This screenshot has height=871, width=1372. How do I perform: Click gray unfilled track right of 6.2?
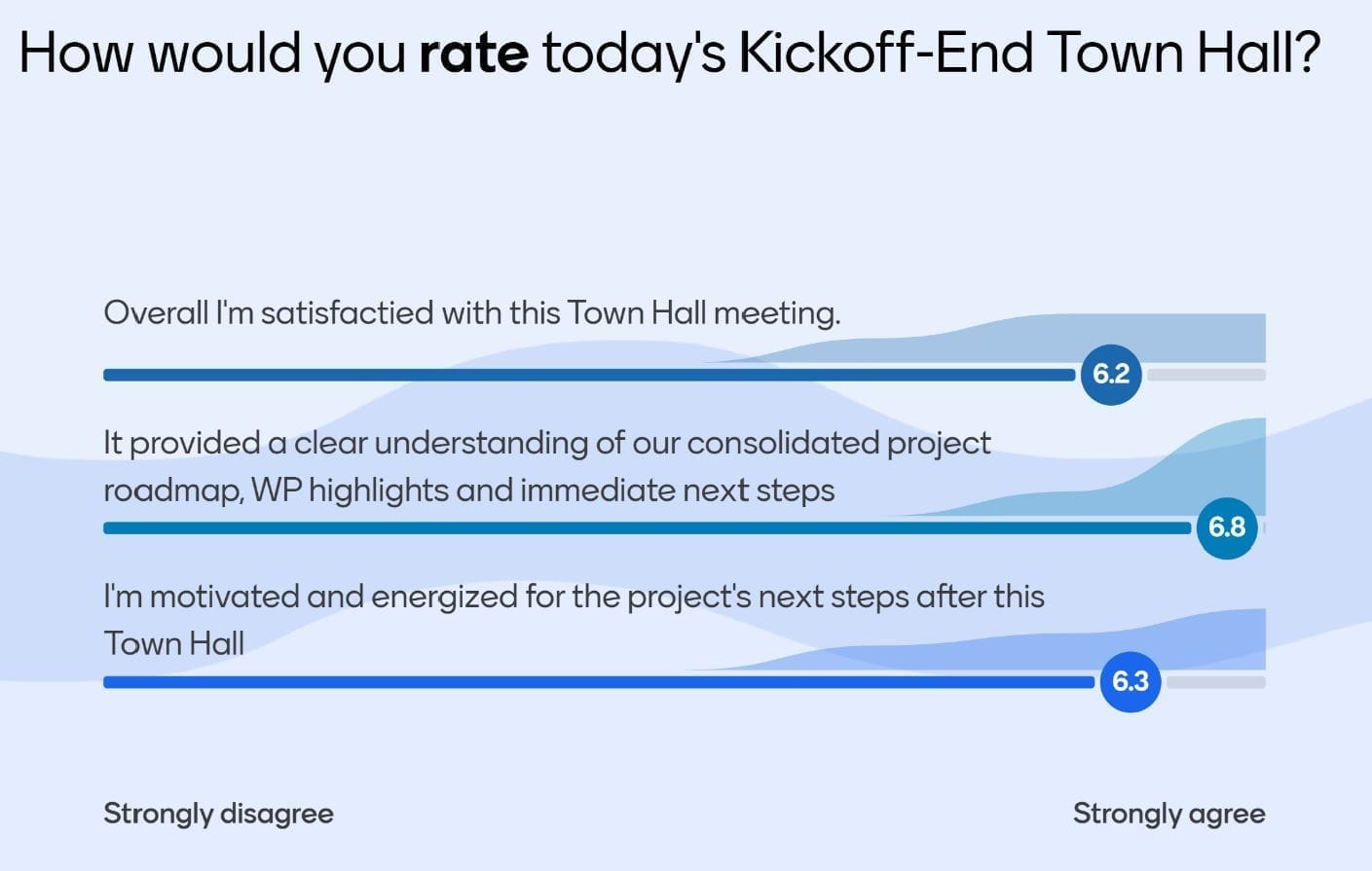[1205, 376]
